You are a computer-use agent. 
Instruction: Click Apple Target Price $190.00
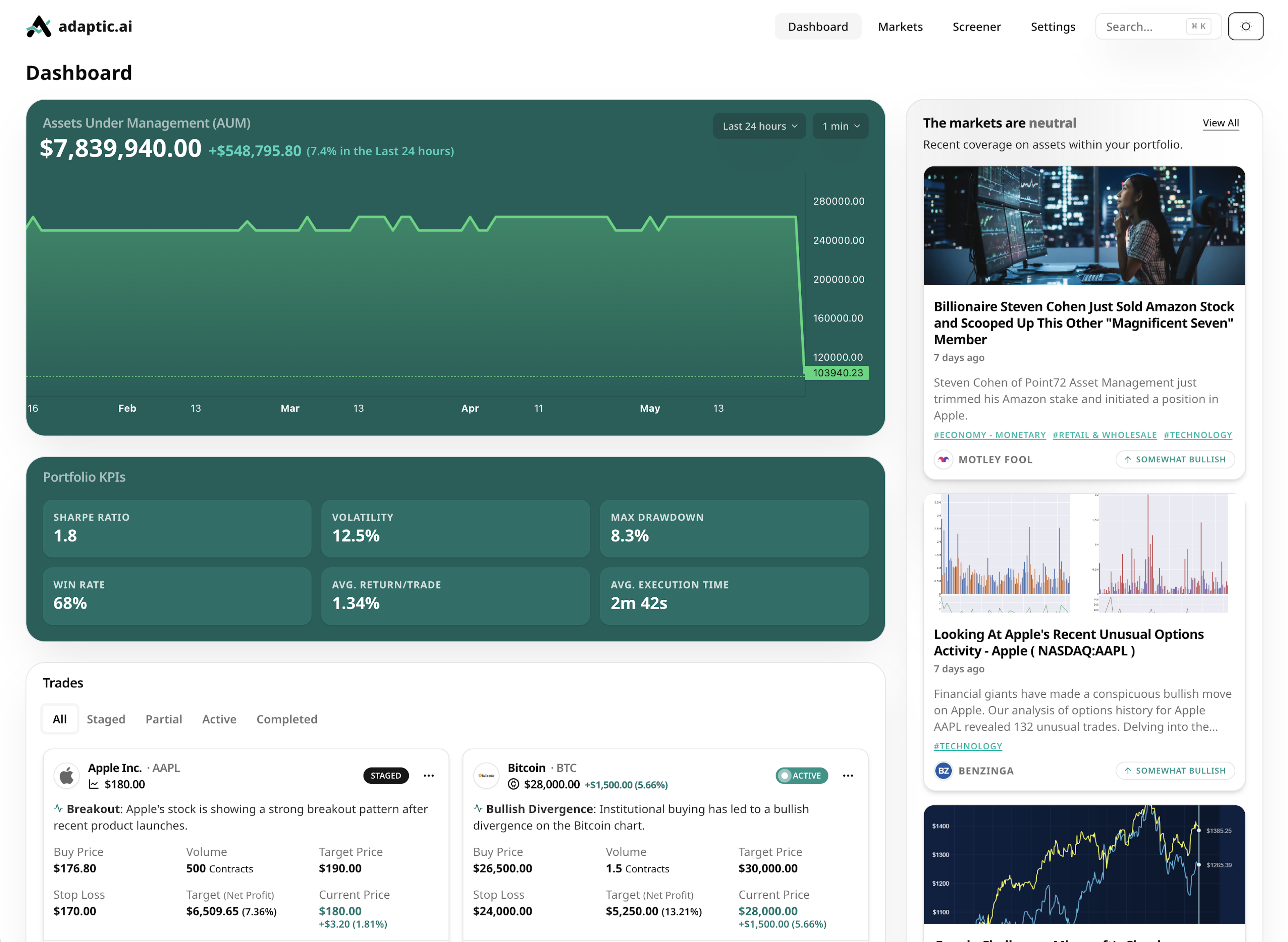coord(340,869)
